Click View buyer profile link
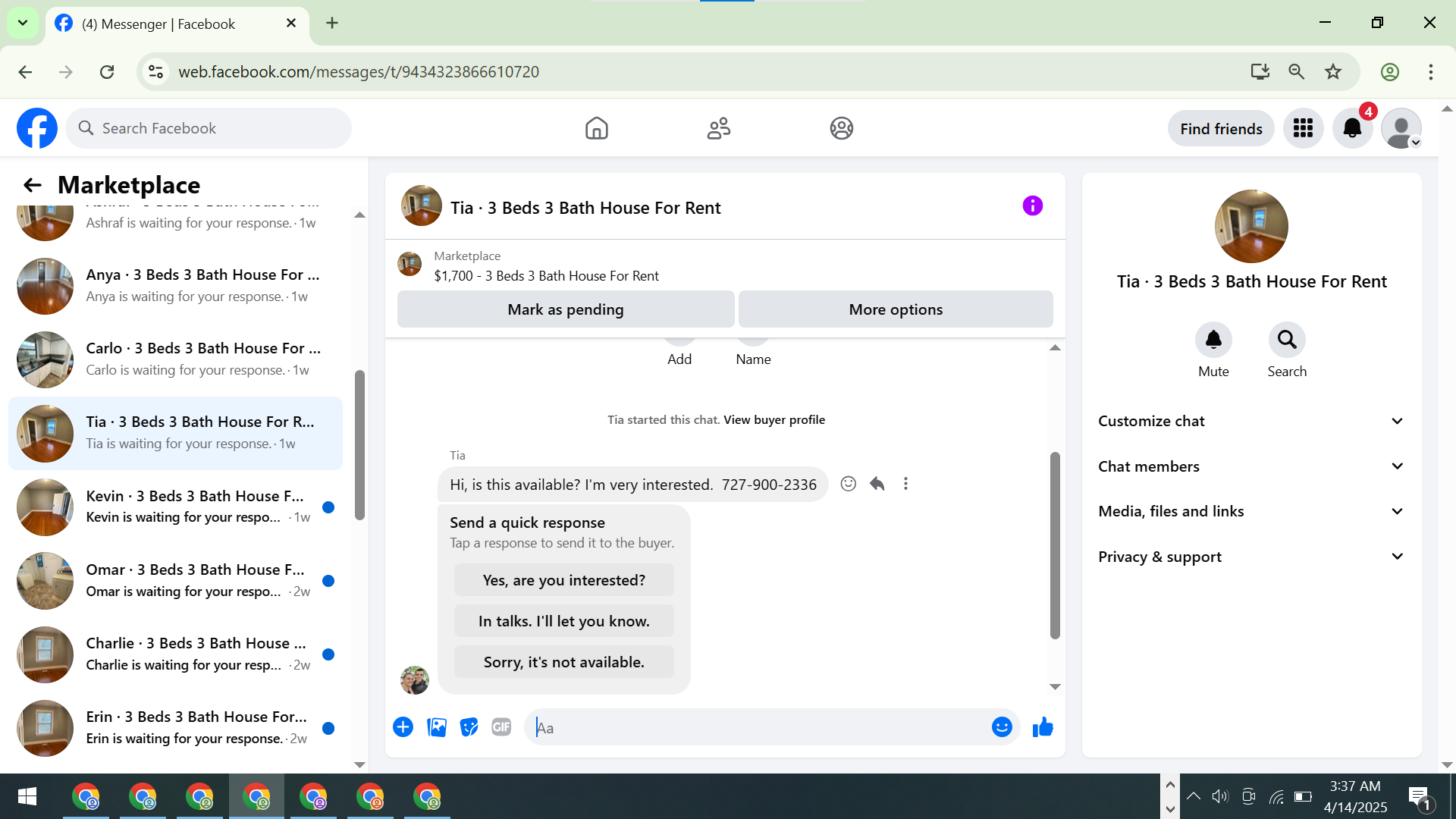Screen dimensions: 1456x819 (773, 419)
